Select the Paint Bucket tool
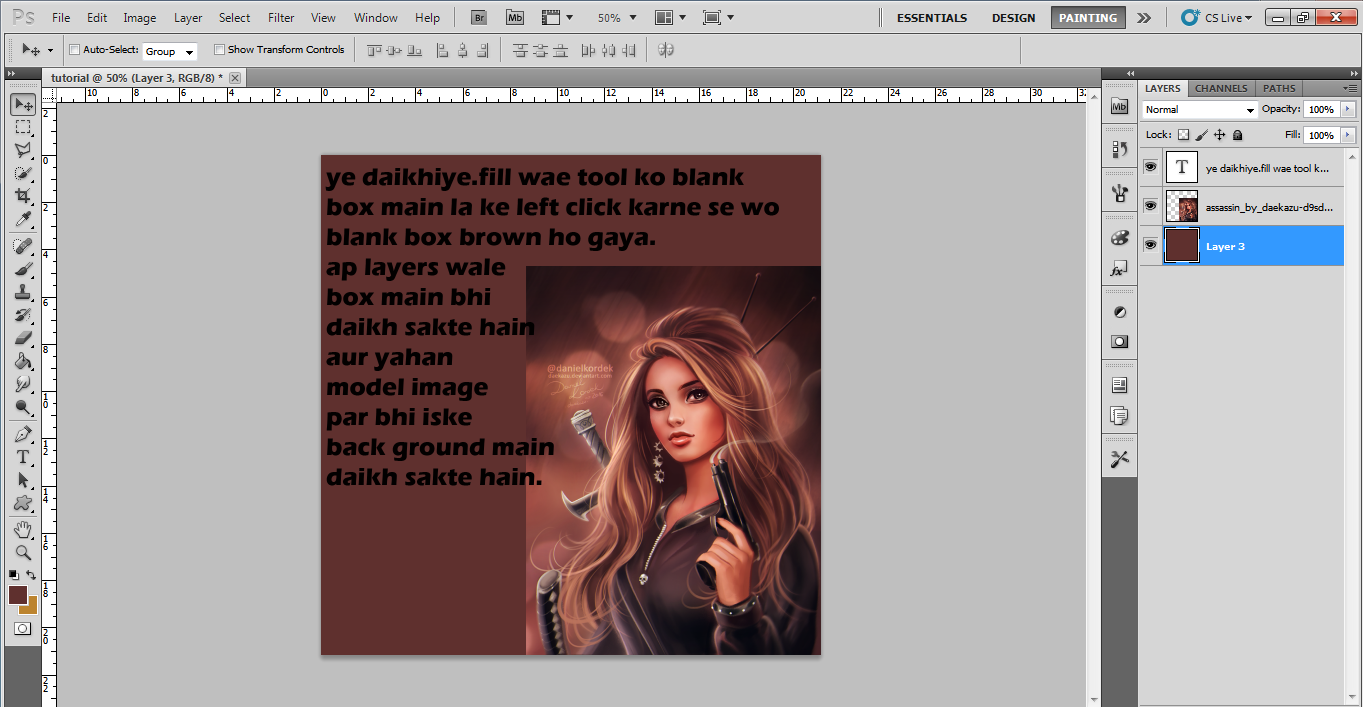 (x=22, y=361)
